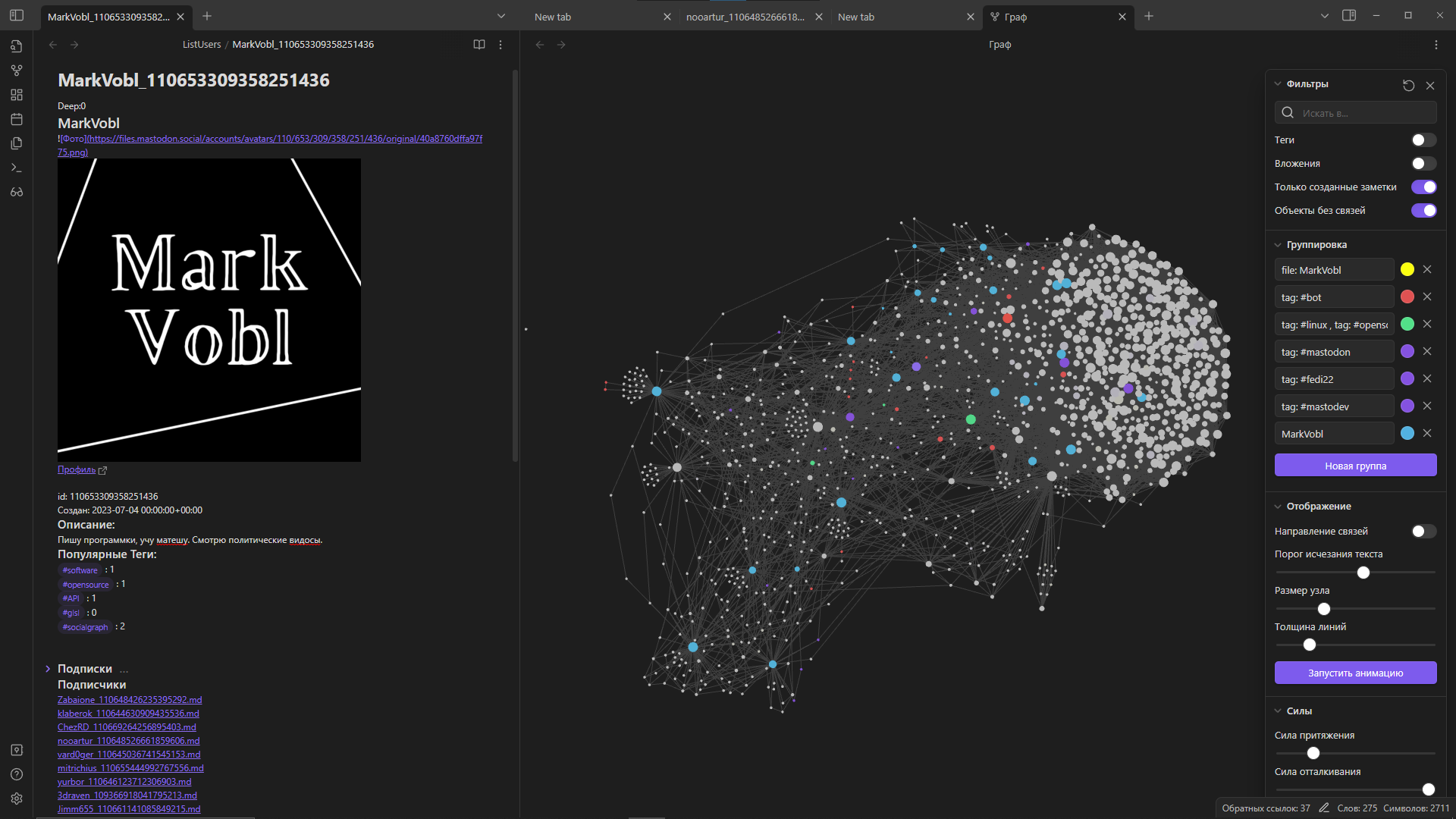Click the #opensource tag

point(86,585)
